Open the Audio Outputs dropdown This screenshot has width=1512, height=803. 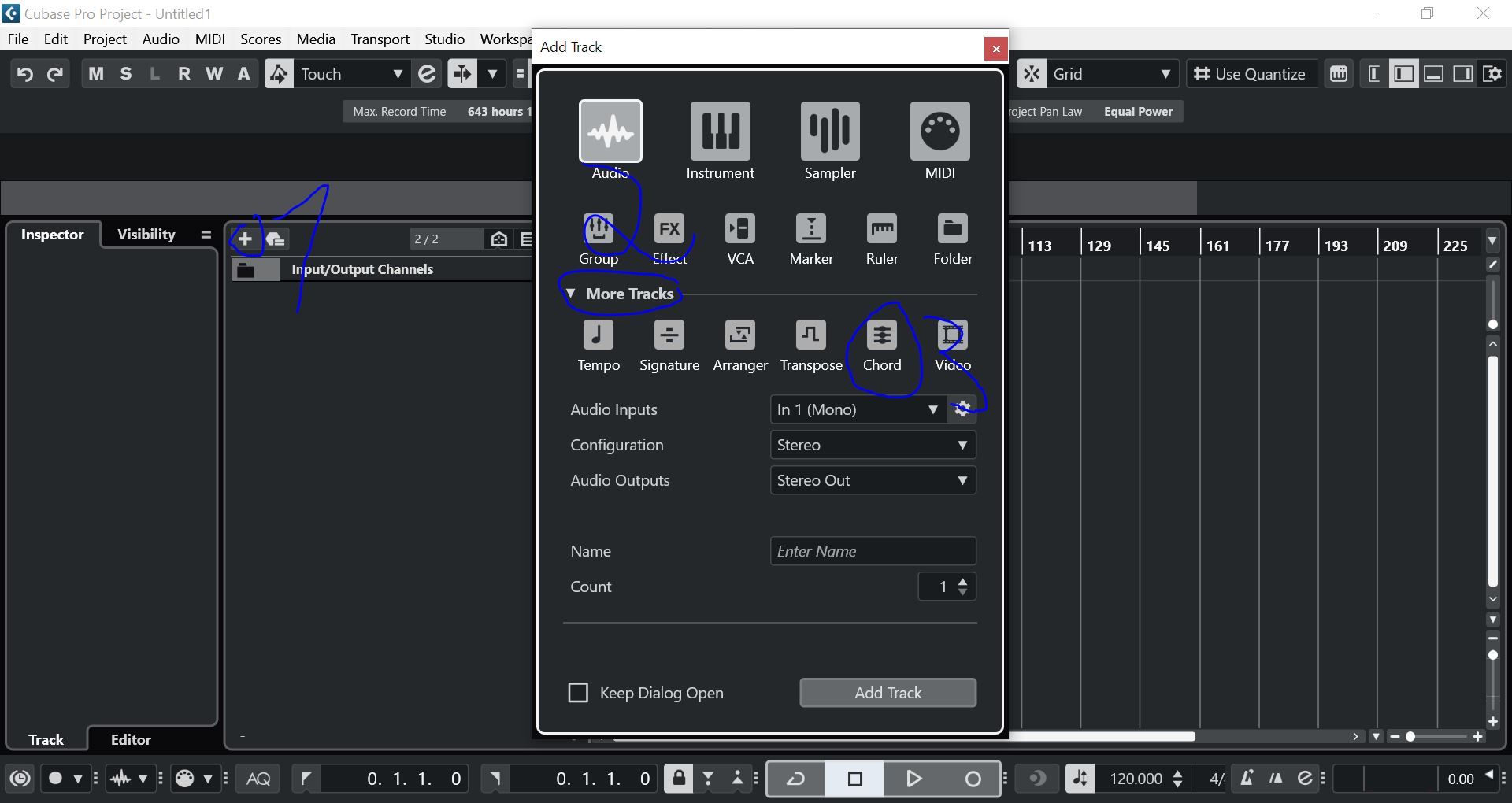click(x=873, y=480)
